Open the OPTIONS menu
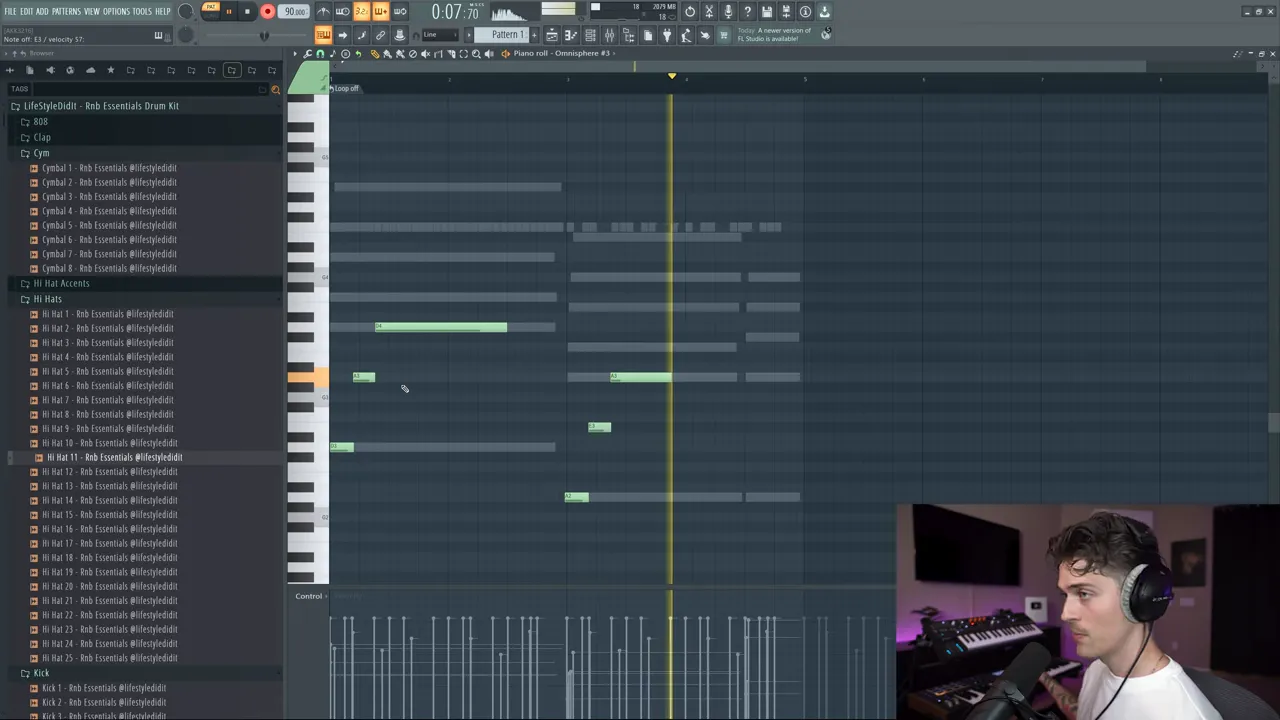 pos(116,12)
